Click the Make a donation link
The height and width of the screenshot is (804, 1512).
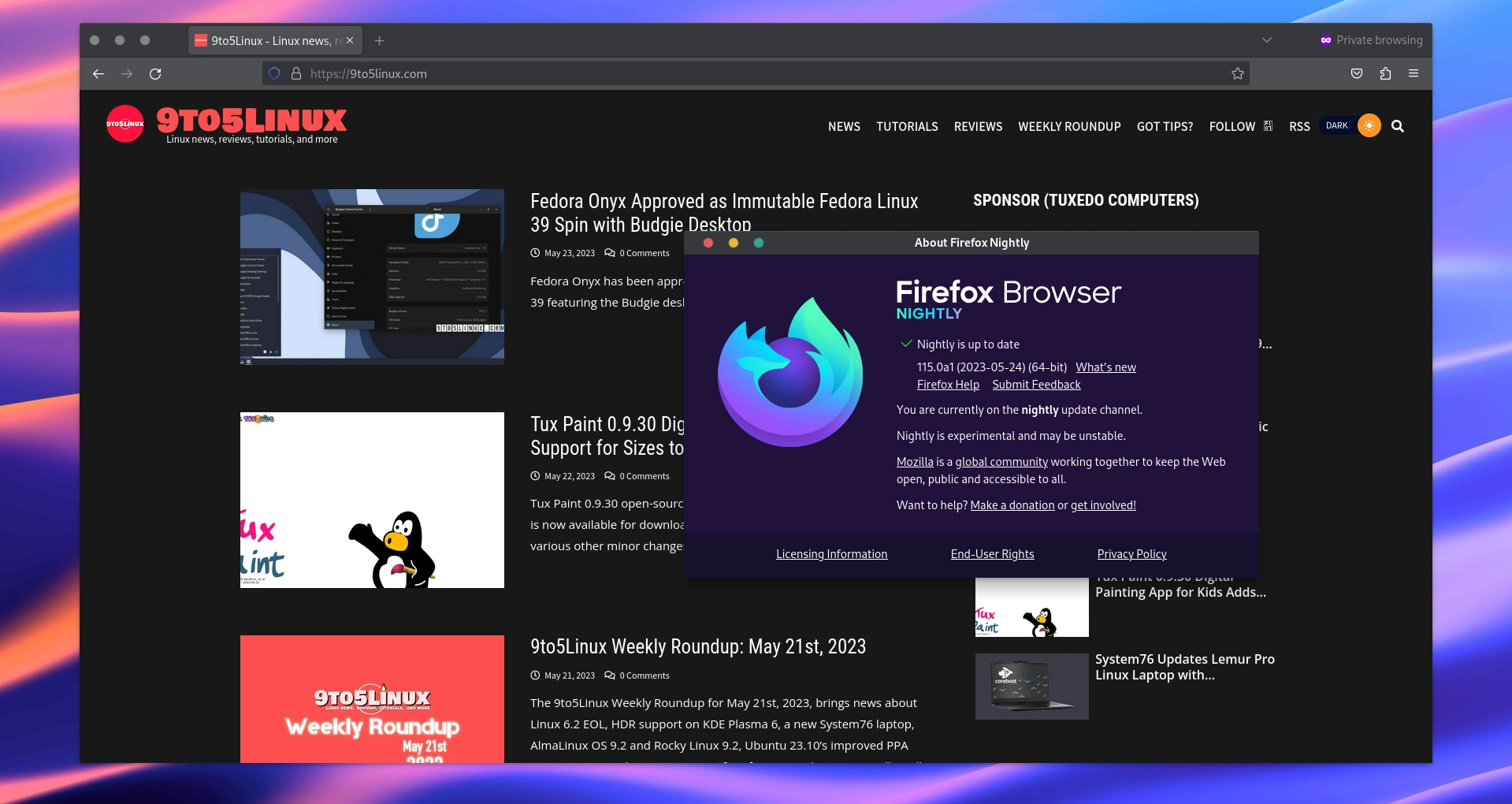point(1012,504)
